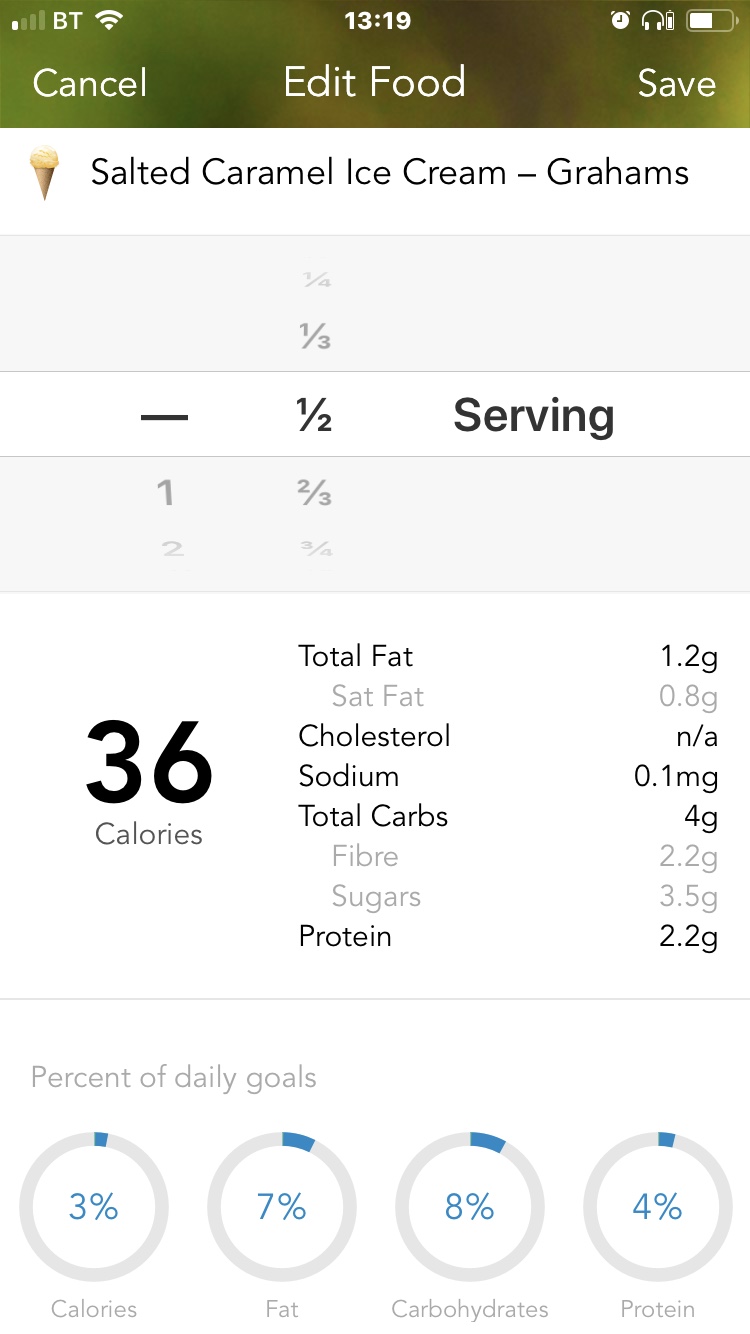Select the ¾ fraction option
This screenshot has height=1334, width=750.
tap(317, 548)
